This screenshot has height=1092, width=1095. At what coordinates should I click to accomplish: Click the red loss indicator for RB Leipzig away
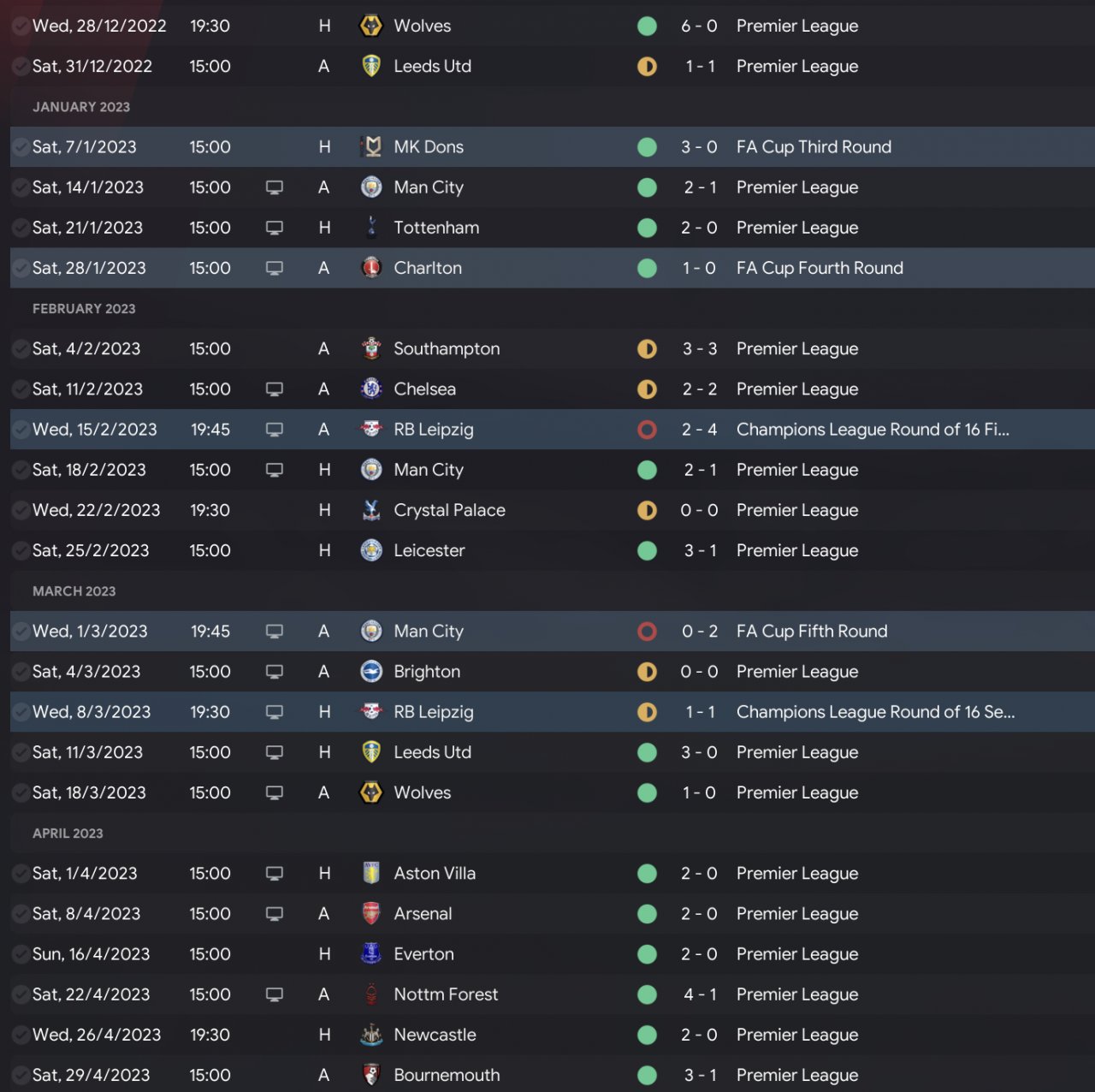coord(648,430)
